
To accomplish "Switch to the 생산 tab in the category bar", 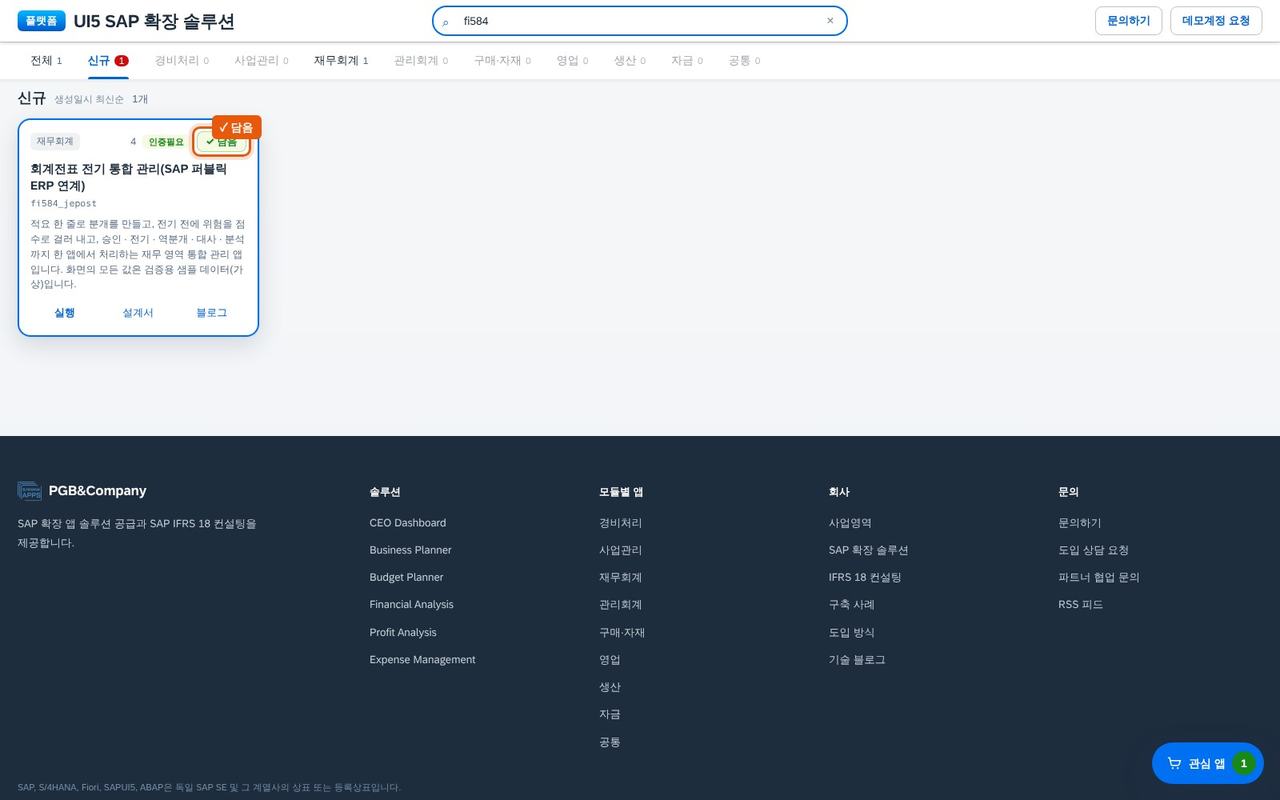I will pyautogui.click(x=630, y=61).
